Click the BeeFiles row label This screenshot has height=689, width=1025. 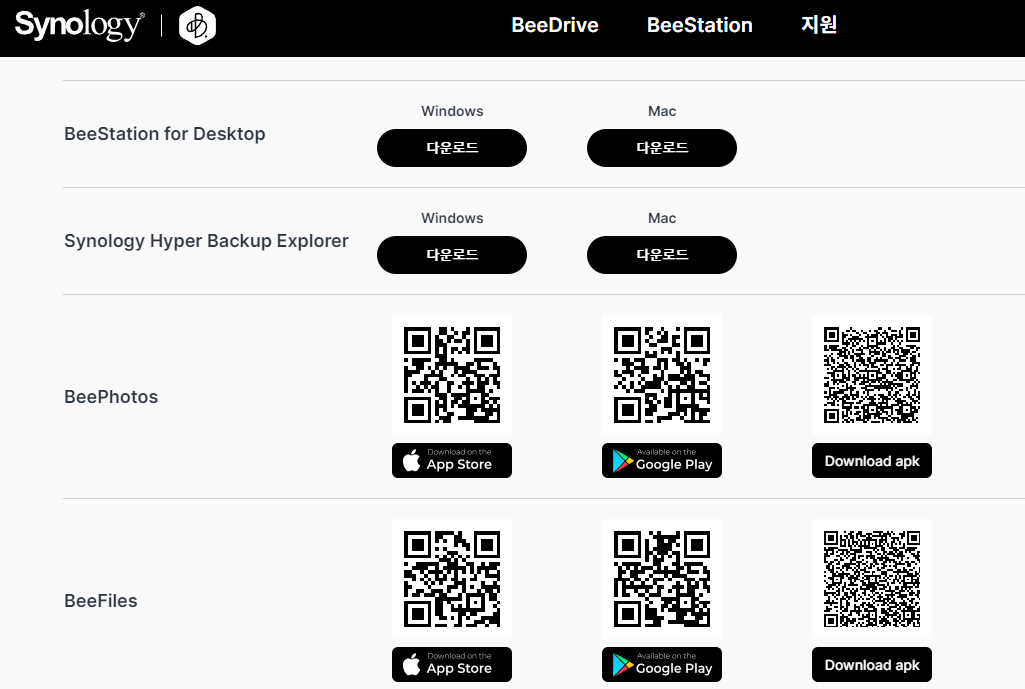(x=101, y=601)
